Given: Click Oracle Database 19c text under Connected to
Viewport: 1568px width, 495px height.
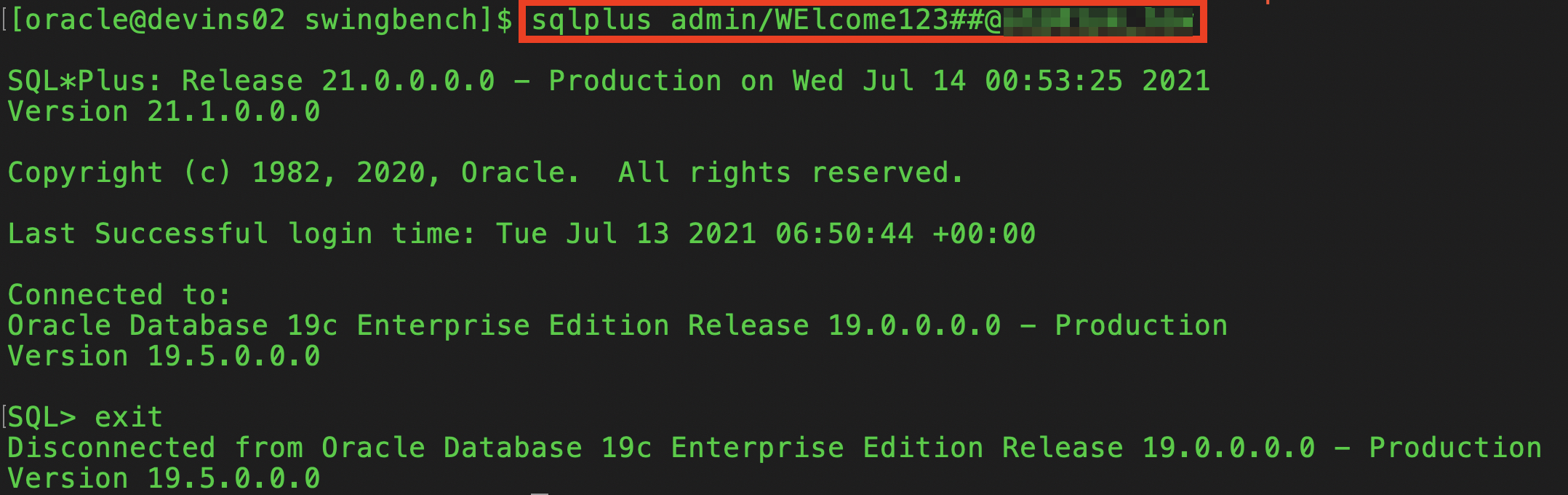Looking at the screenshot, I should point(172,326).
